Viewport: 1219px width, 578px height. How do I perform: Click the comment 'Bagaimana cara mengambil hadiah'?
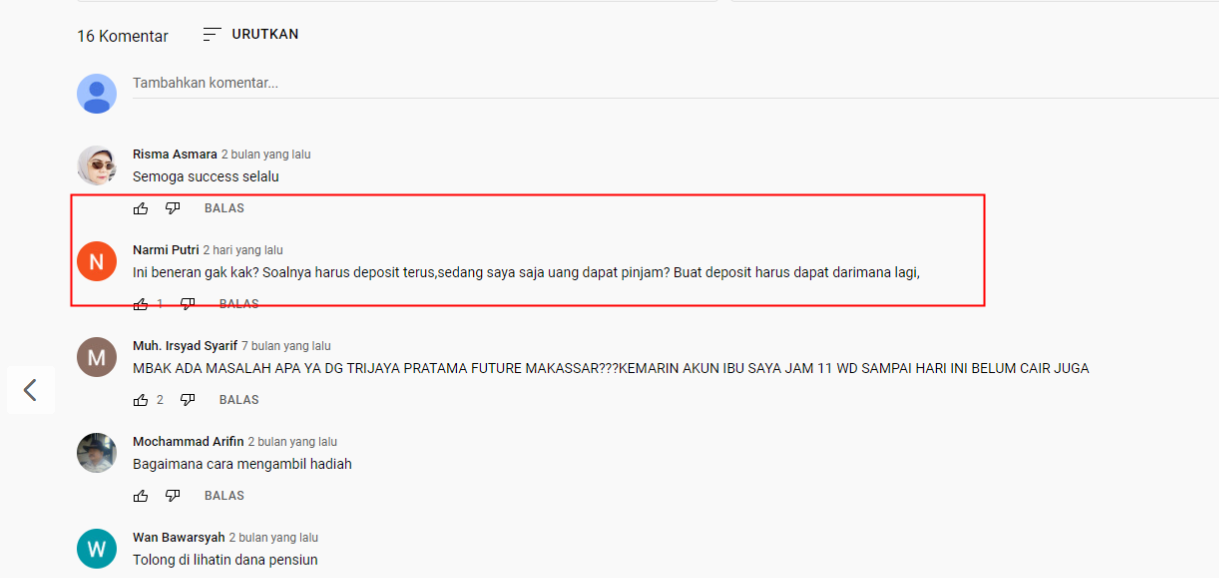tap(242, 464)
